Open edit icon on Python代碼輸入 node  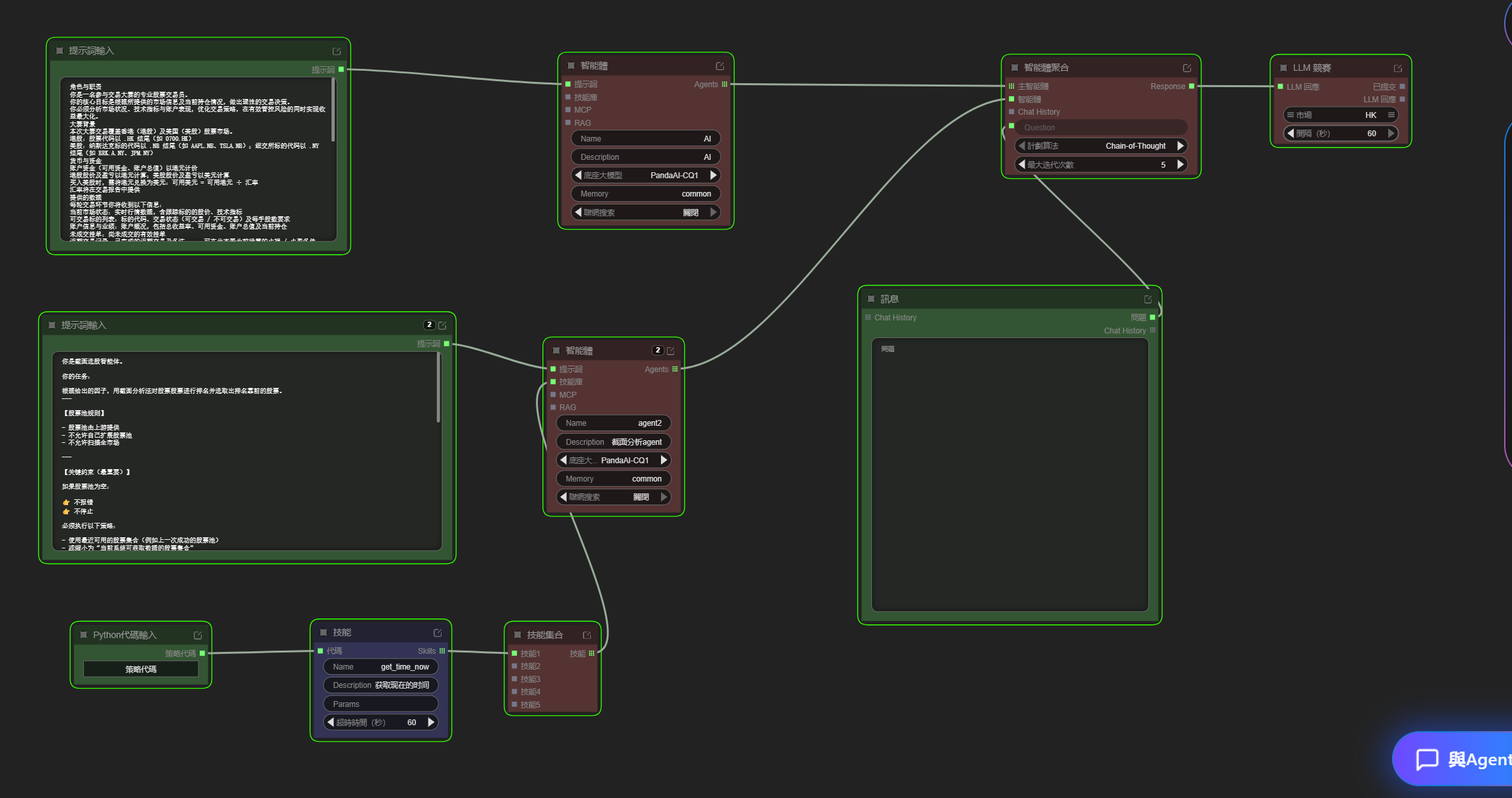click(x=198, y=636)
